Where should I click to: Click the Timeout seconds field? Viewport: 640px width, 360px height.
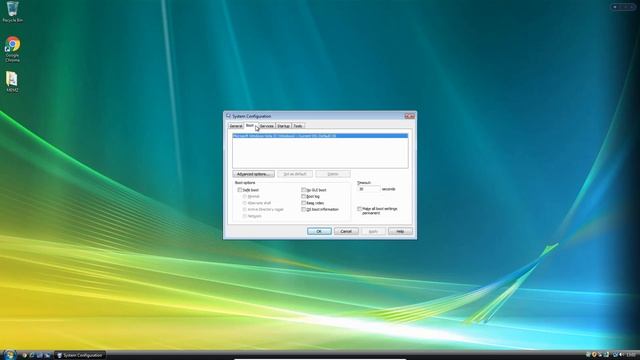[368, 189]
